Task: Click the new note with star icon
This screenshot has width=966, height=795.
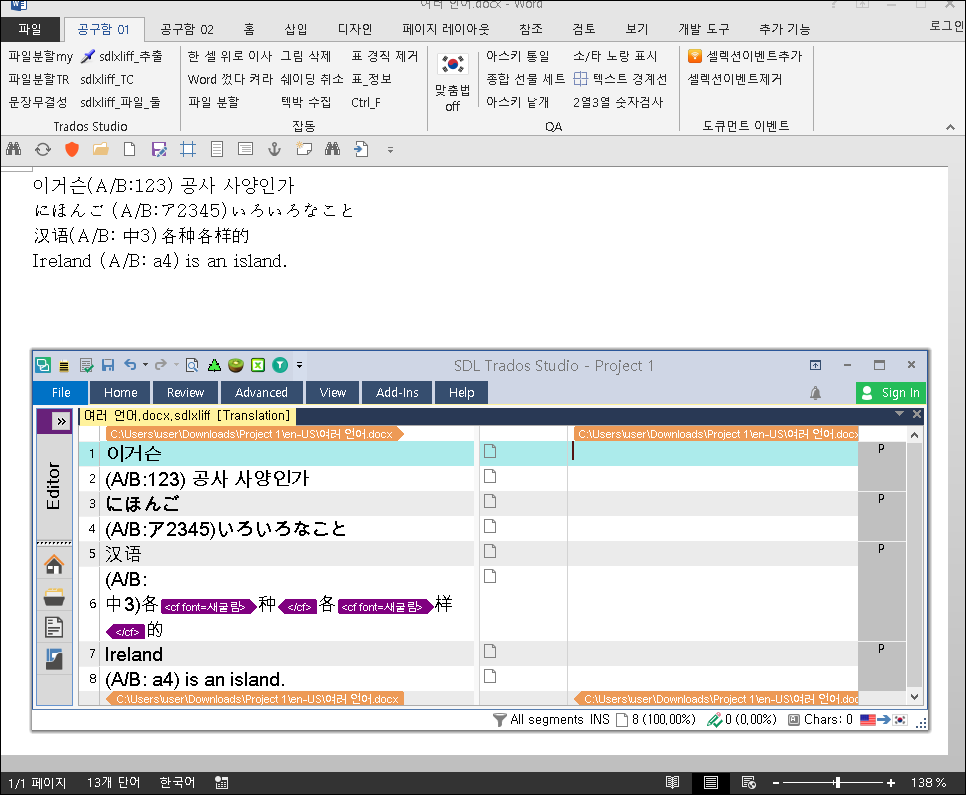Action: (304, 149)
